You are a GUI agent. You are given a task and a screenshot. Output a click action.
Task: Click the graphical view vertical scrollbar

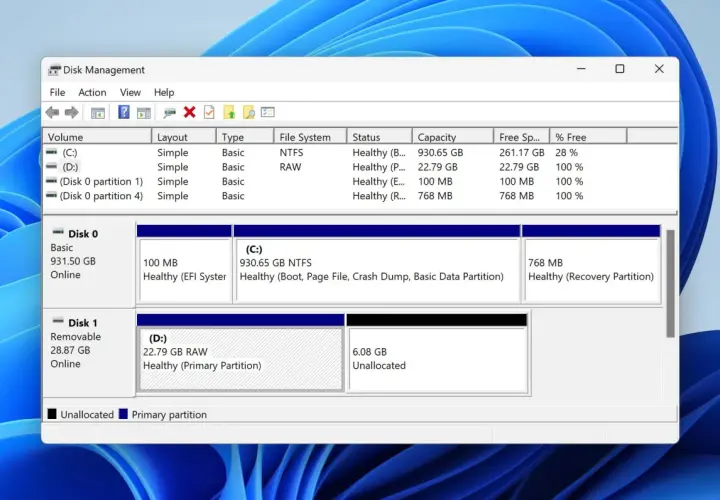tap(670, 284)
